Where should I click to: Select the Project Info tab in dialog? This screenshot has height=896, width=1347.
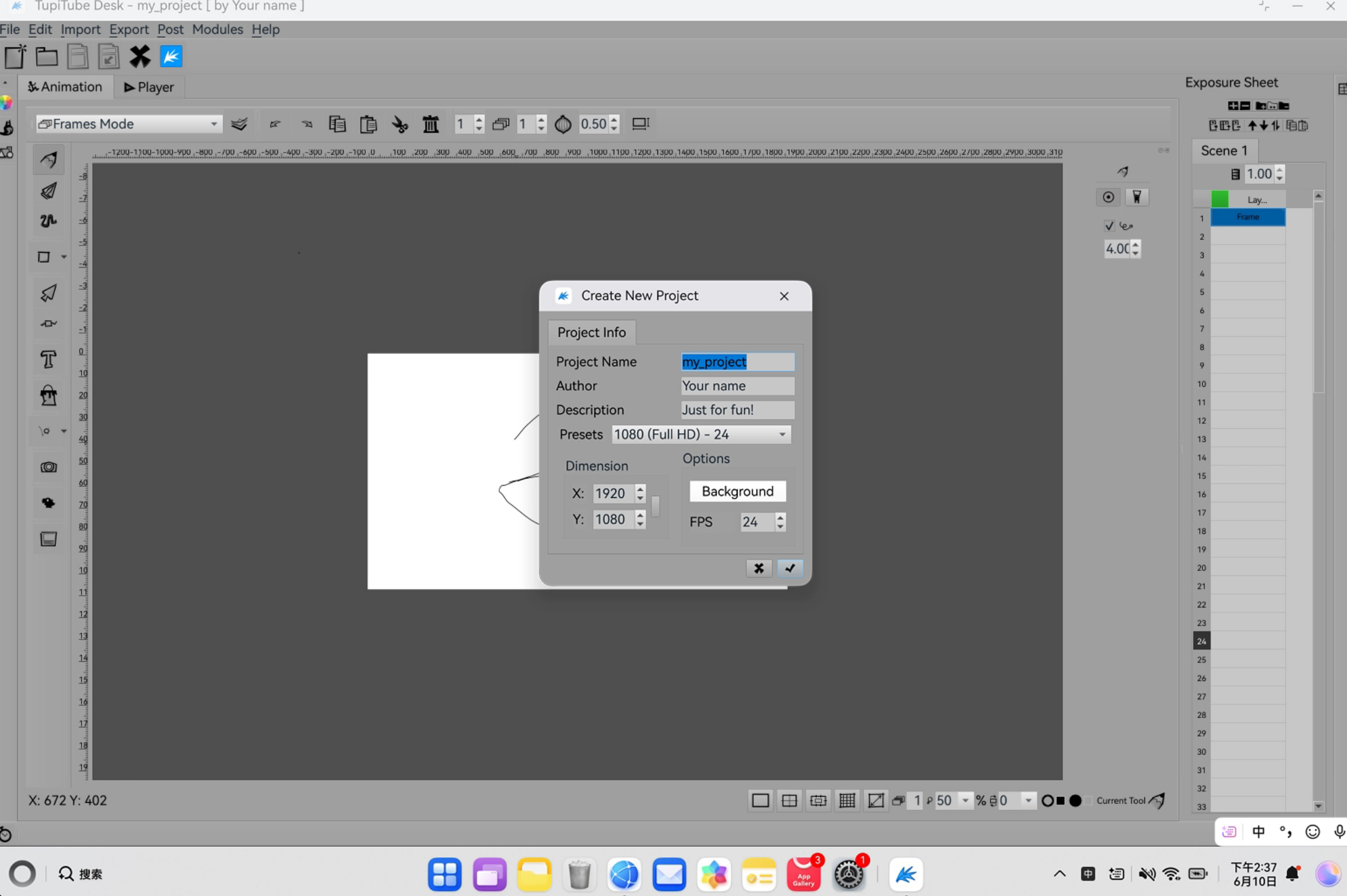pyautogui.click(x=591, y=332)
